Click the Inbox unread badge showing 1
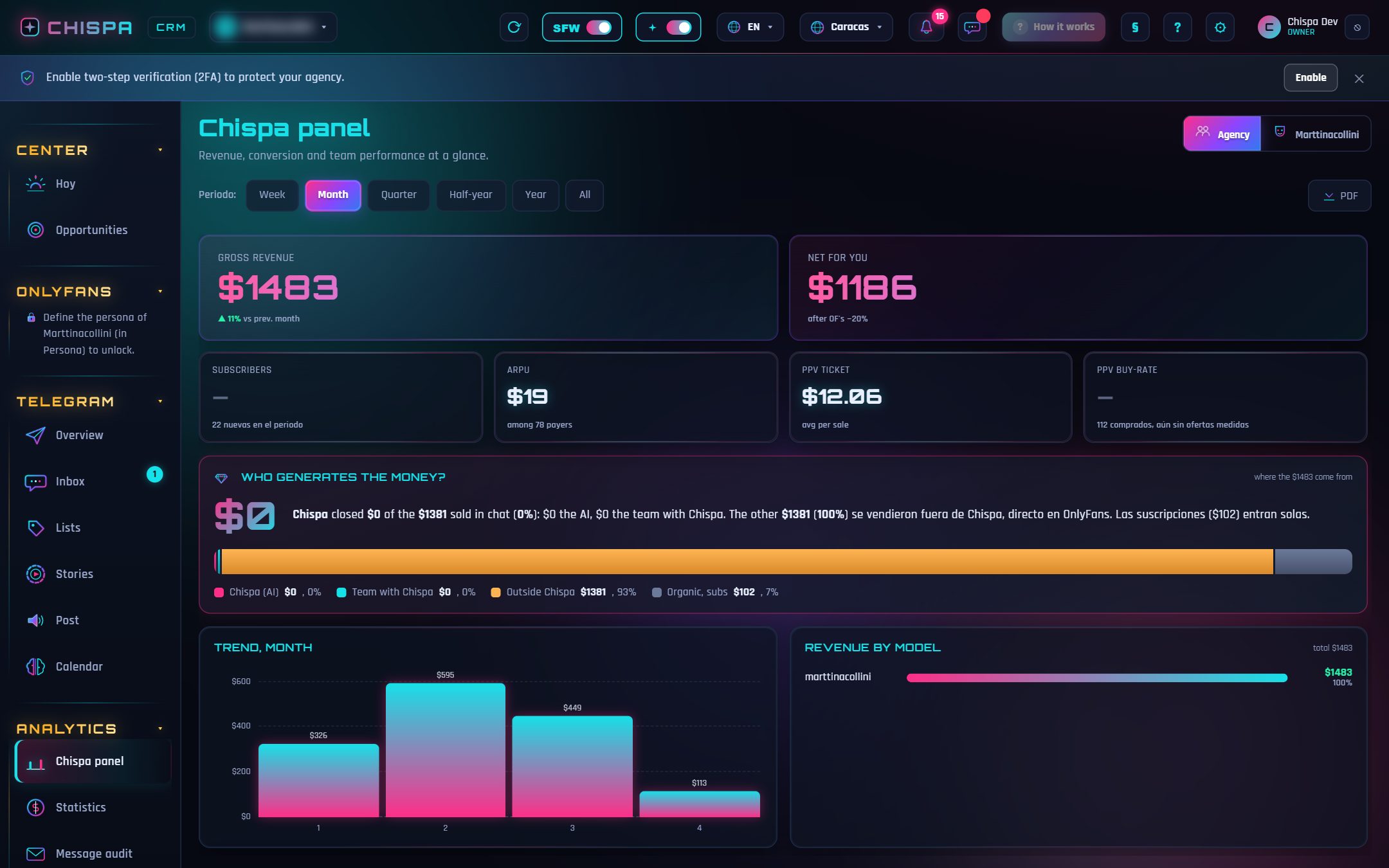 154,475
